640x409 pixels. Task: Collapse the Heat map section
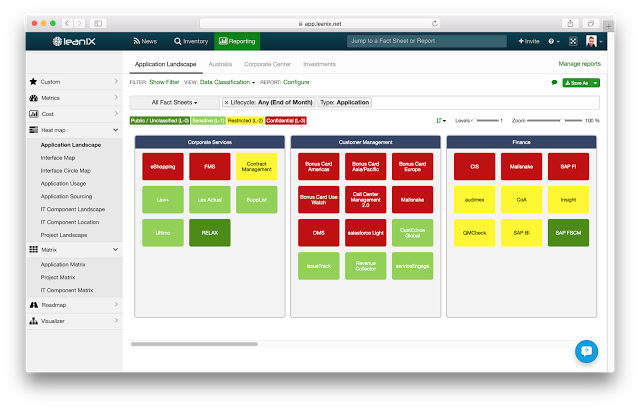[74, 130]
